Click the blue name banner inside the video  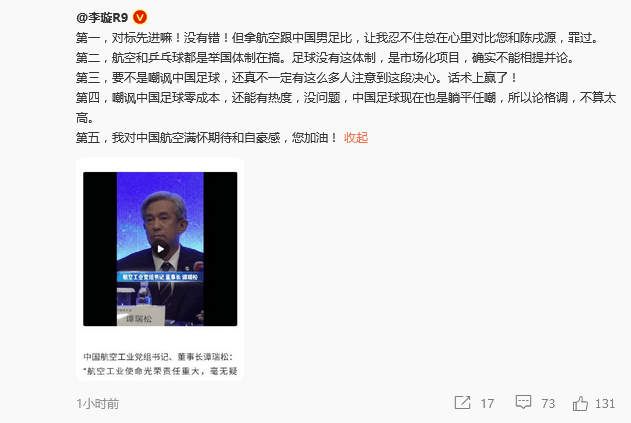(x=160, y=277)
